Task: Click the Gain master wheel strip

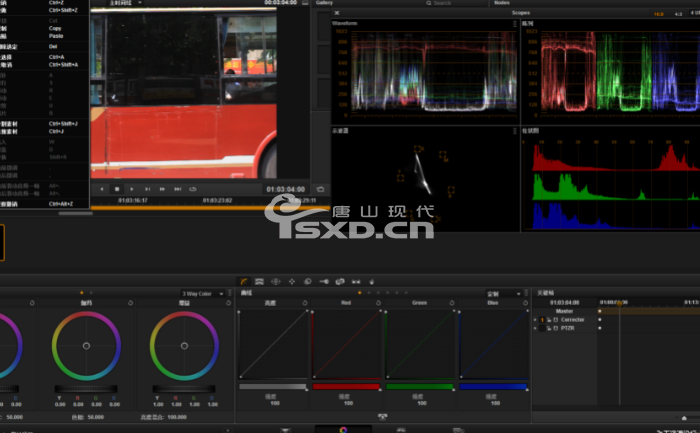Action: (x=183, y=389)
